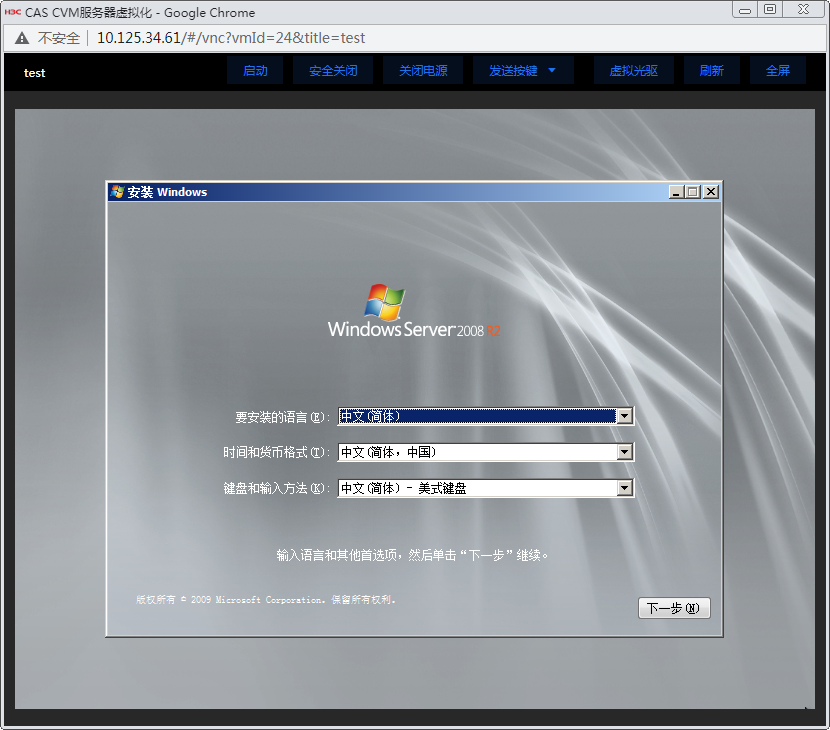
Task: Close the 安装 Windows setup dialog
Action: (710, 192)
